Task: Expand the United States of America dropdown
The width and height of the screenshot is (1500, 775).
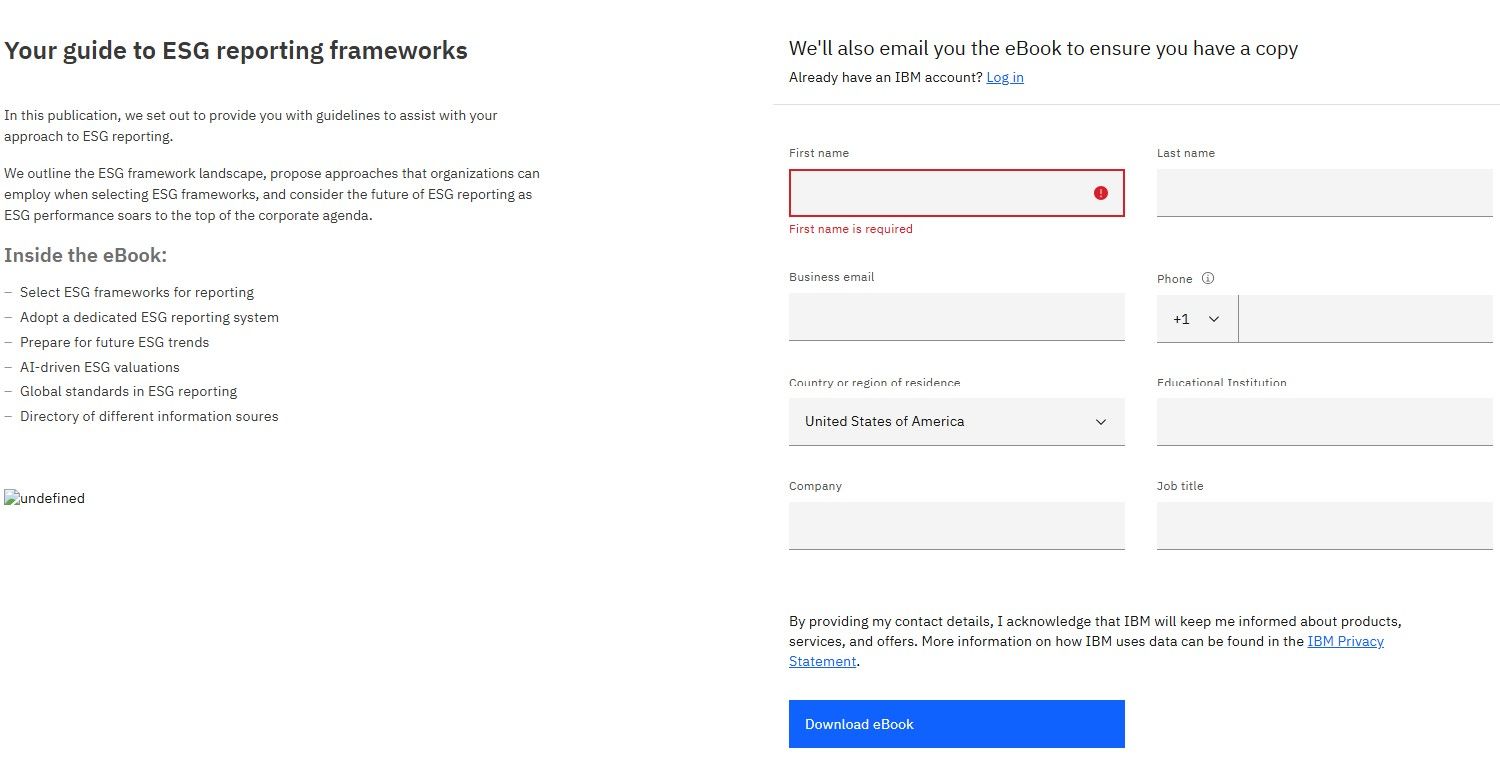Action: coord(956,422)
